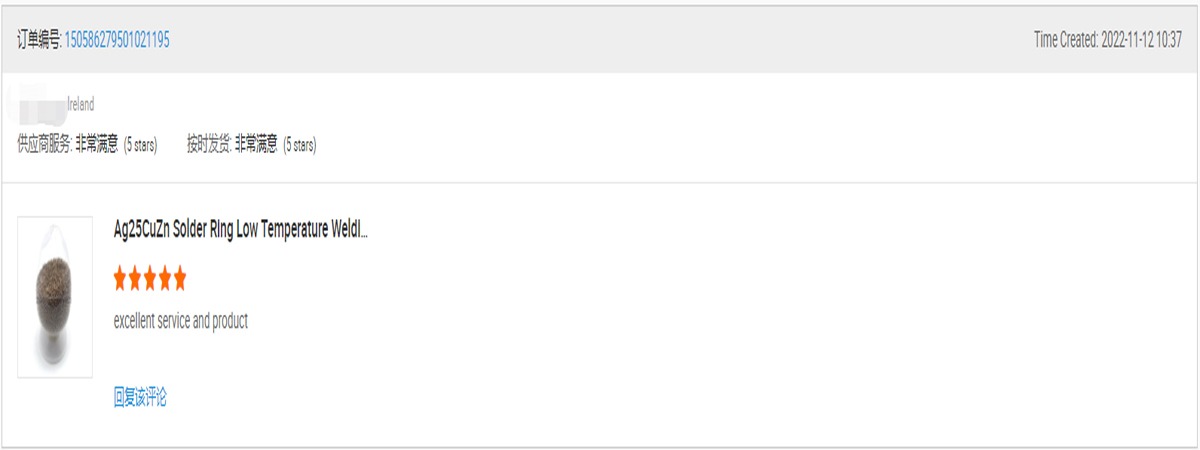Open the Ag25CuZn Solder Ring product title
Image resolution: width=1200 pixels, height=450 pixels.
click(x=241, y=230)
